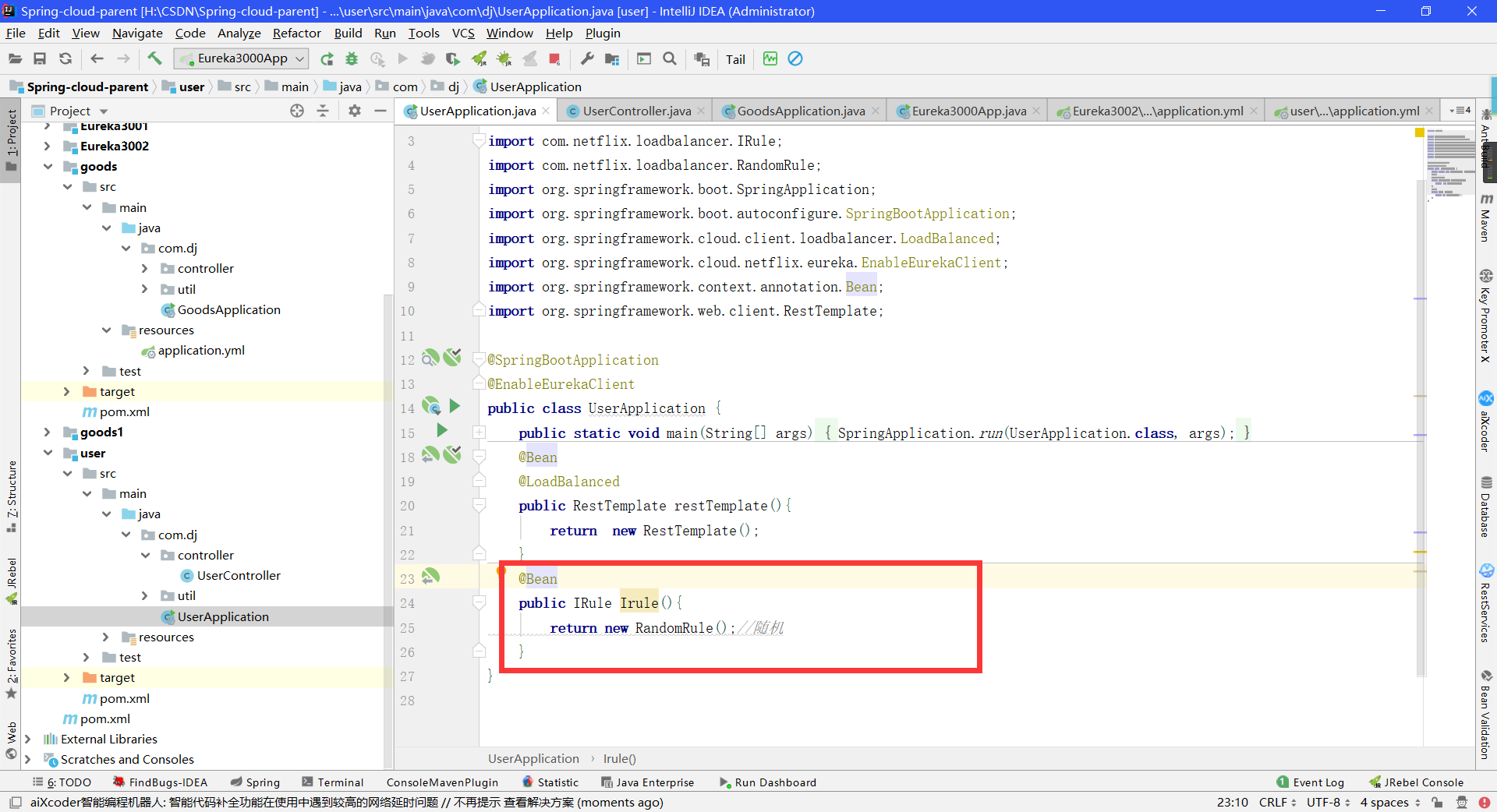This screenshot has width=1497, height=812.
Task: Open the Run Dashboard tool window
Action: (x=768, y=782)
